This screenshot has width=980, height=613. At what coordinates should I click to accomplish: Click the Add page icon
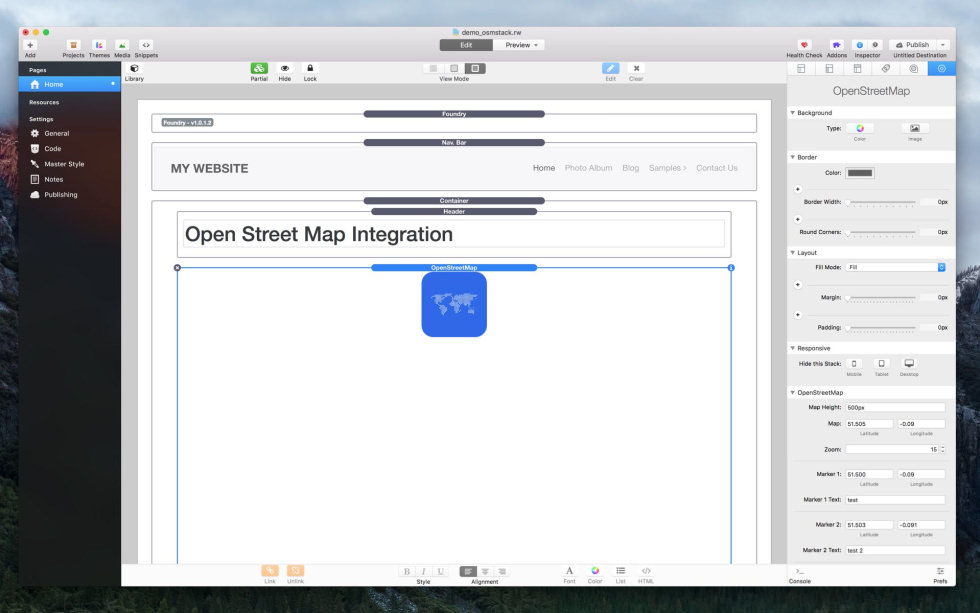(30, 45)
